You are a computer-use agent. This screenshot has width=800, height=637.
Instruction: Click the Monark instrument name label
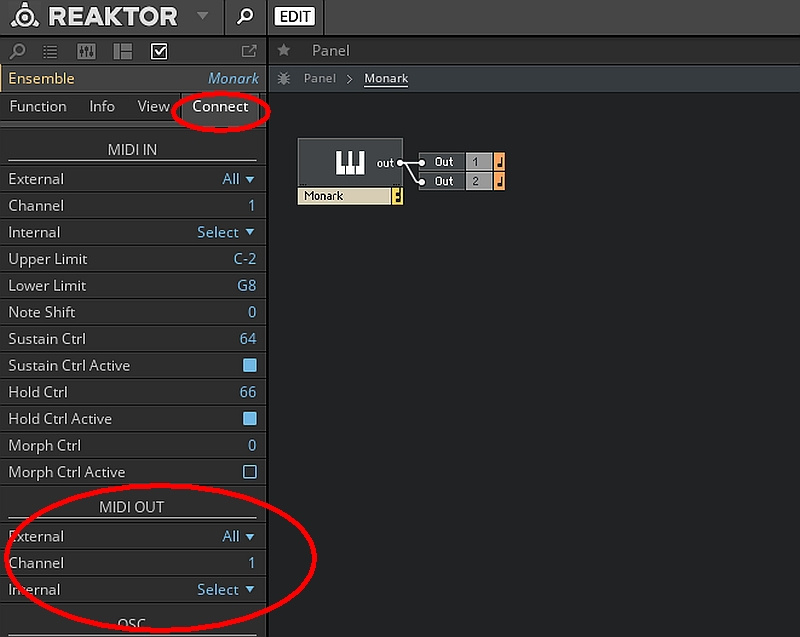344,196
